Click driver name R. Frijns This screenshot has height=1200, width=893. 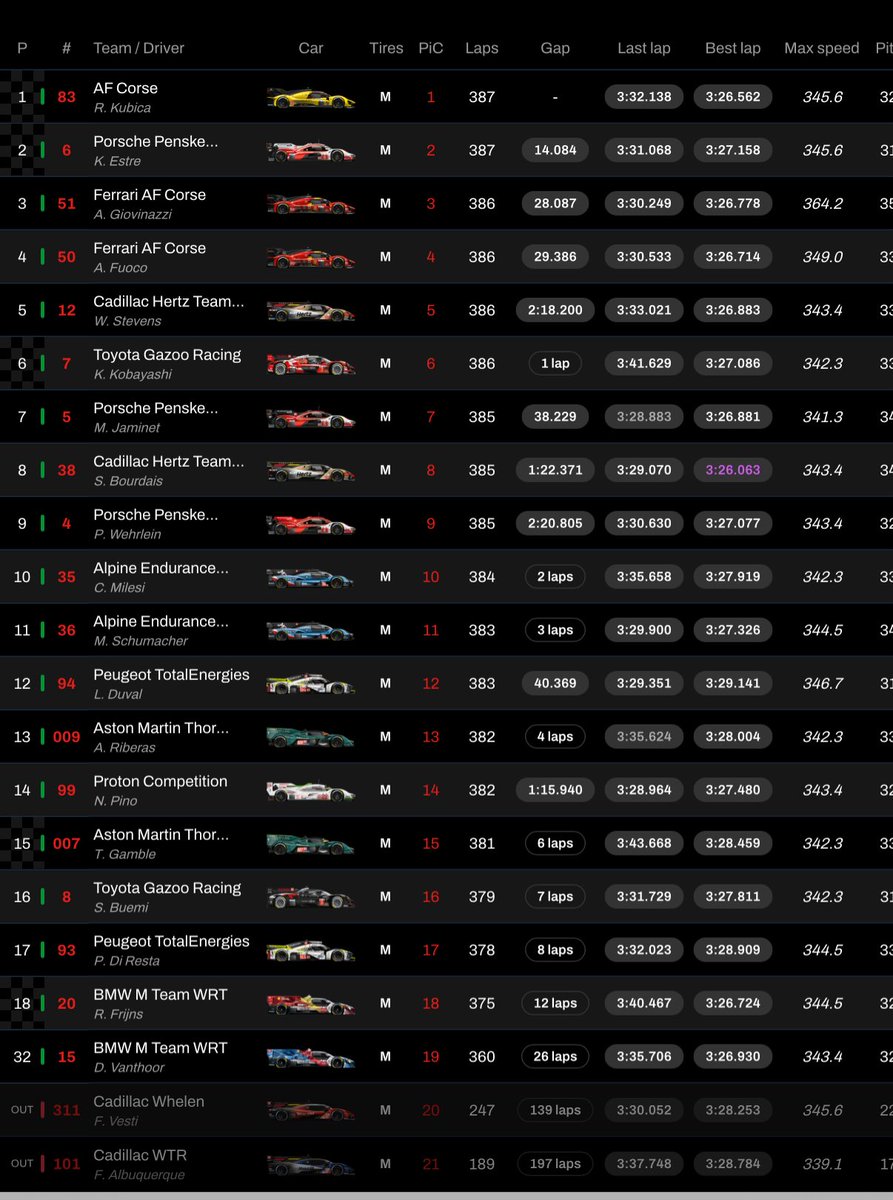pyautogui.click(x=120, y=1014)
